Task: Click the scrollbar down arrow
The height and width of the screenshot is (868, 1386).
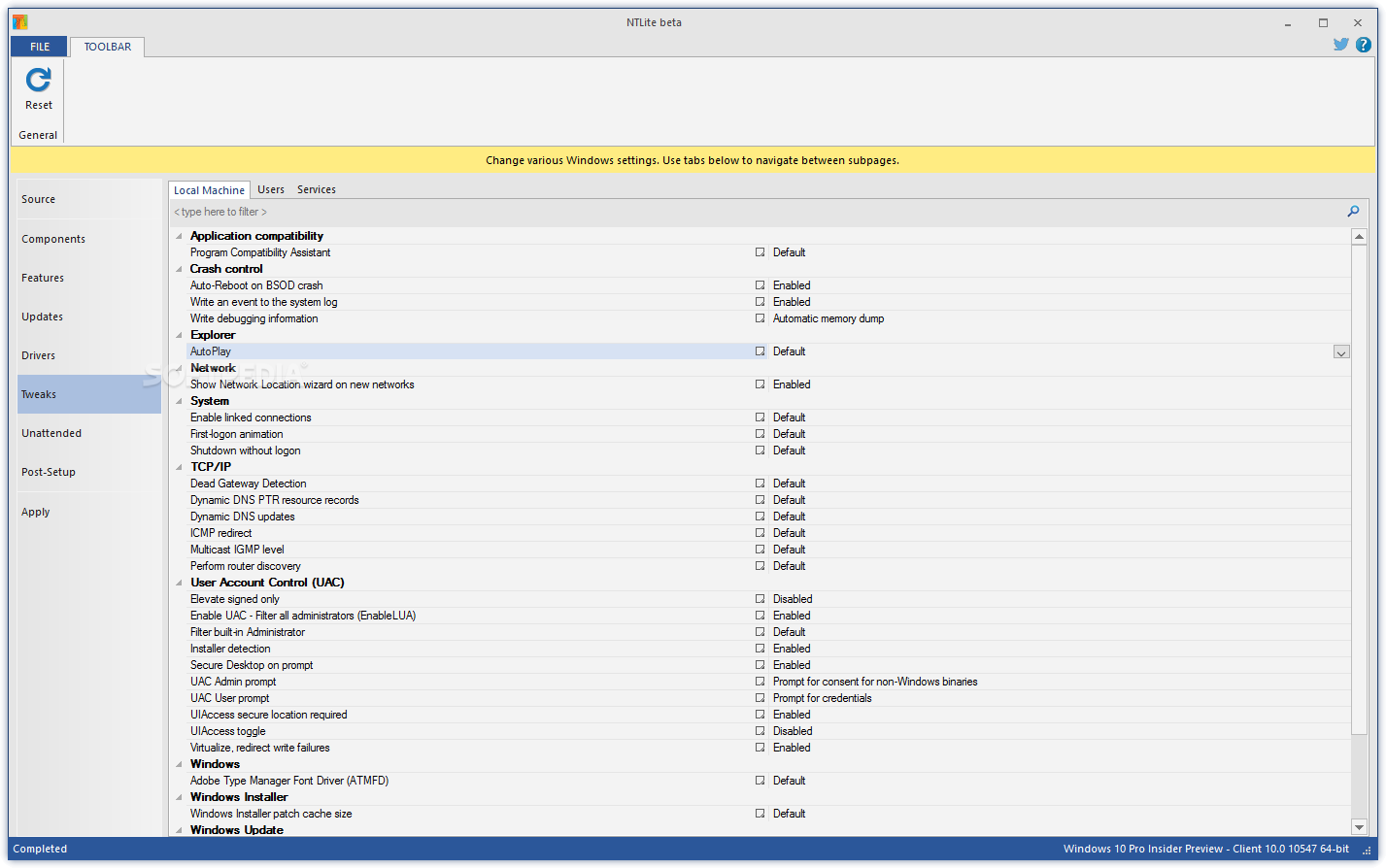Action: [1360, 827]
